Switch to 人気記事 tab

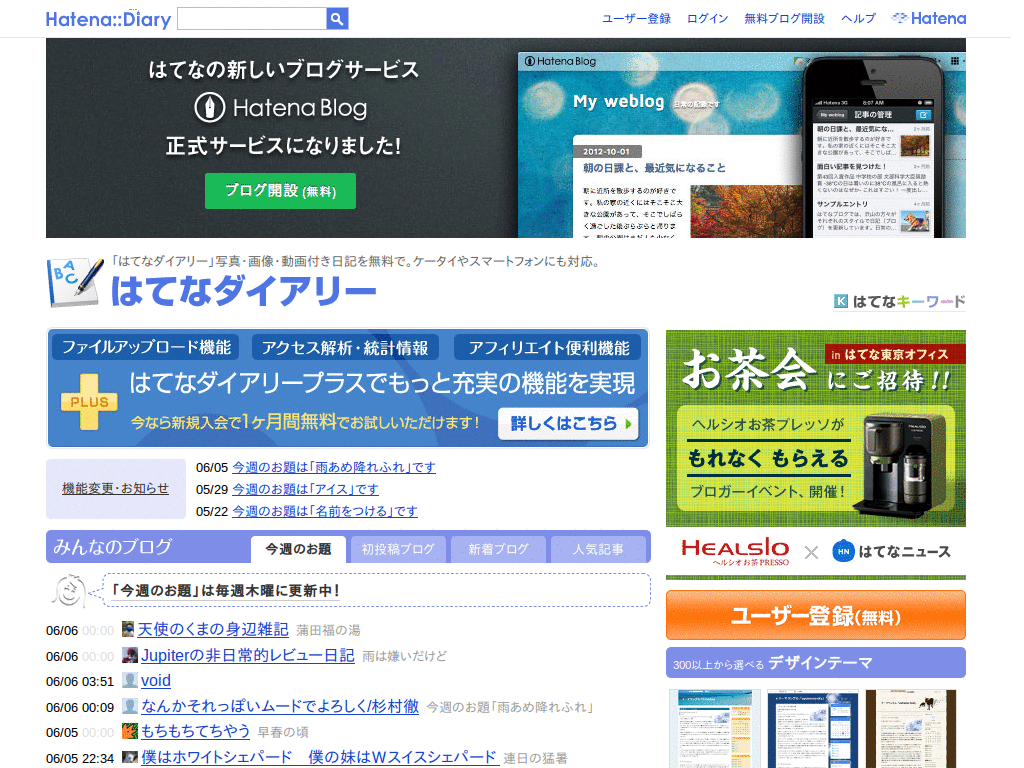point(598,549)
